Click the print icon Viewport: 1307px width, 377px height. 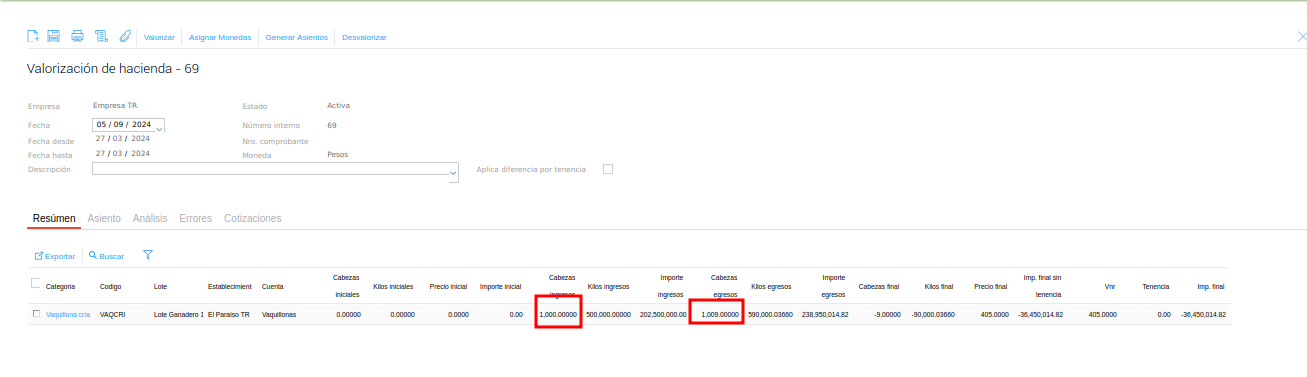click(77, 36)
